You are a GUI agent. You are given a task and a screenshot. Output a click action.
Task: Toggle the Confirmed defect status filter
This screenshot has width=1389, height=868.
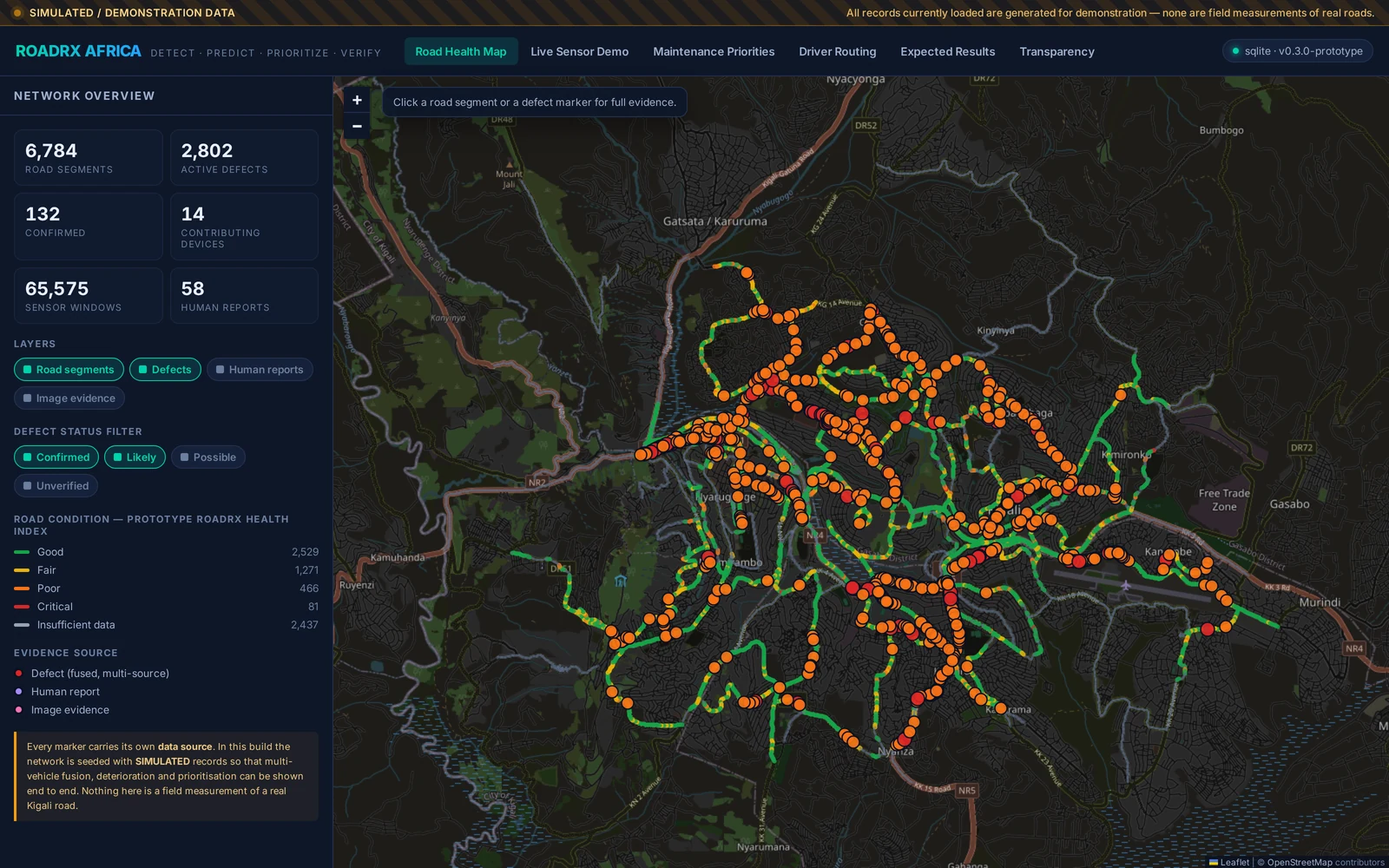[x=56, y=457]
